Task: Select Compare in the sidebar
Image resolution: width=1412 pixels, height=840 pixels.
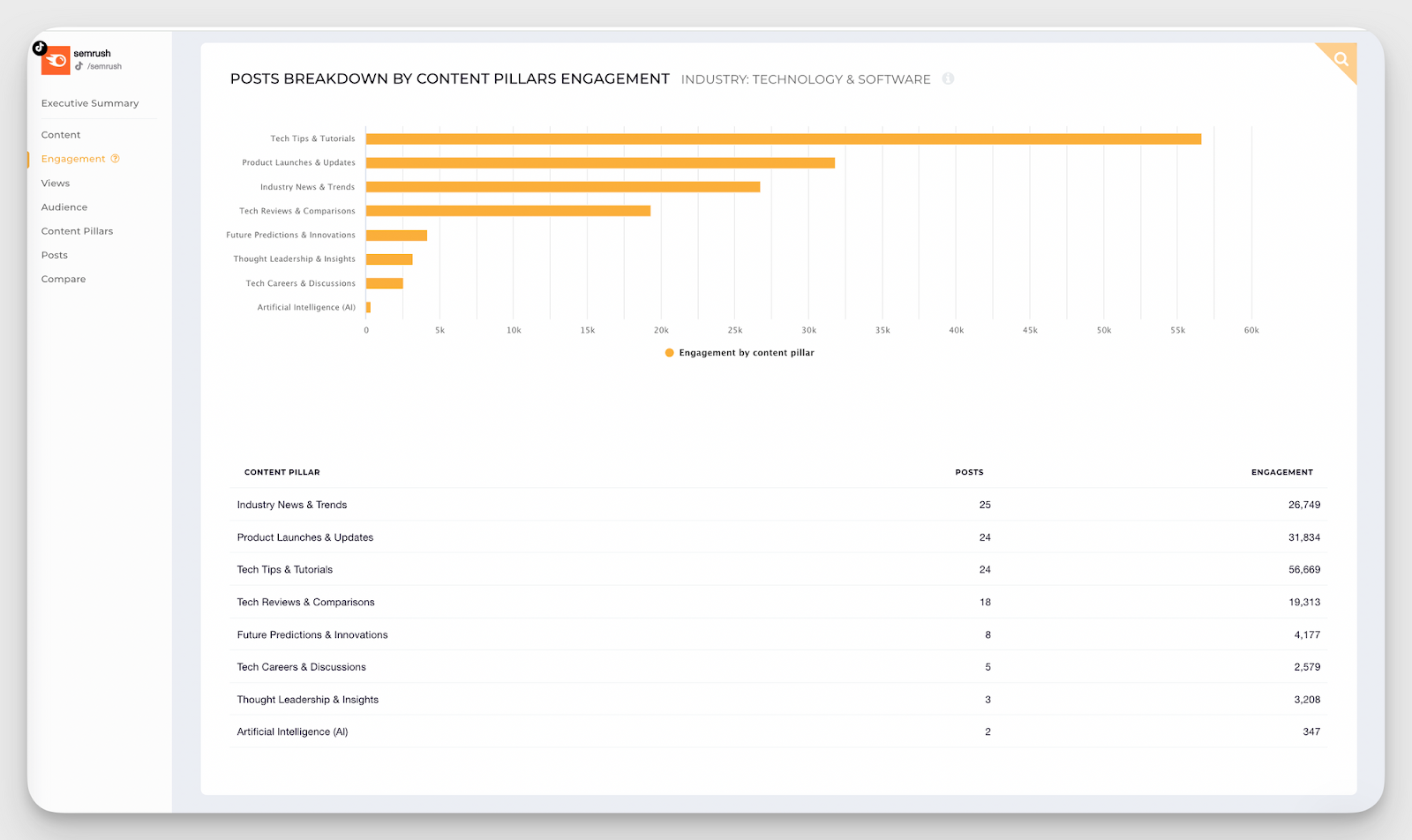Action: (63, 278)
